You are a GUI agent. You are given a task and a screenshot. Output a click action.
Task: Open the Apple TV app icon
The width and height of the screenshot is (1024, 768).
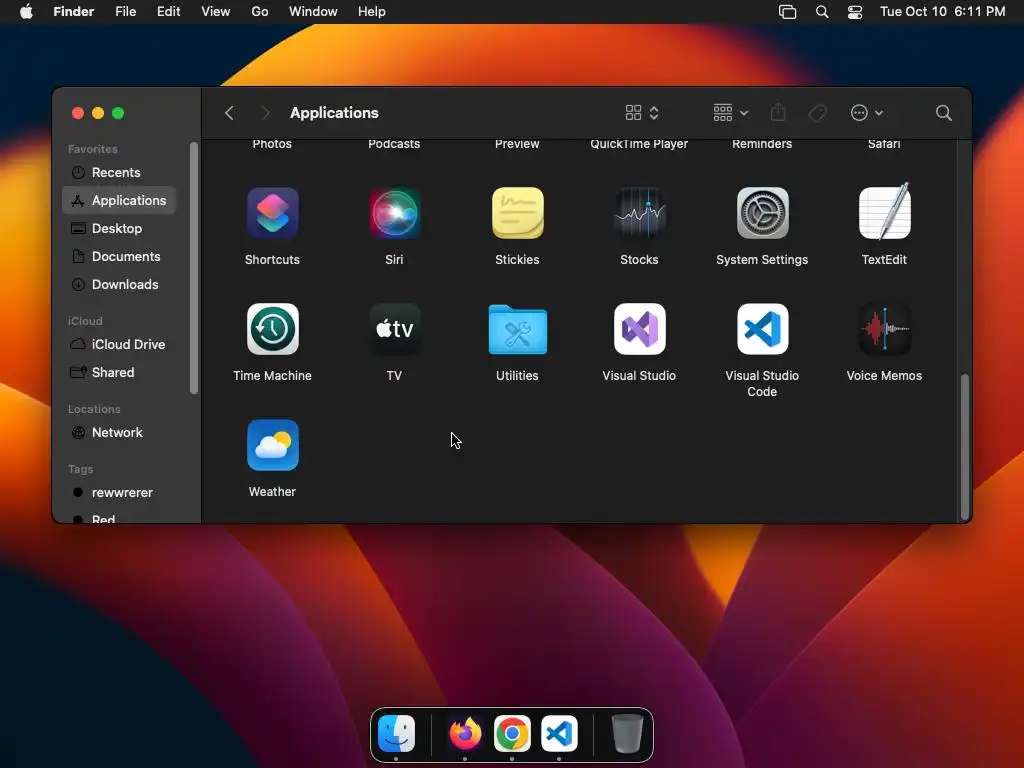394,329
